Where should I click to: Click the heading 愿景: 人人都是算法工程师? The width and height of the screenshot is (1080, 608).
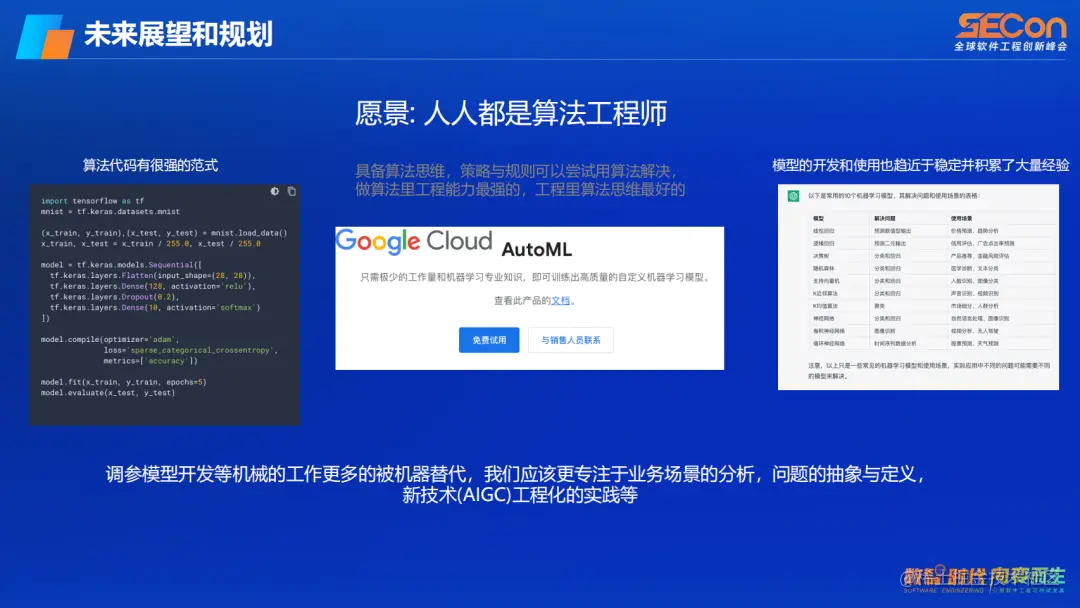click(x=511, y=114)
